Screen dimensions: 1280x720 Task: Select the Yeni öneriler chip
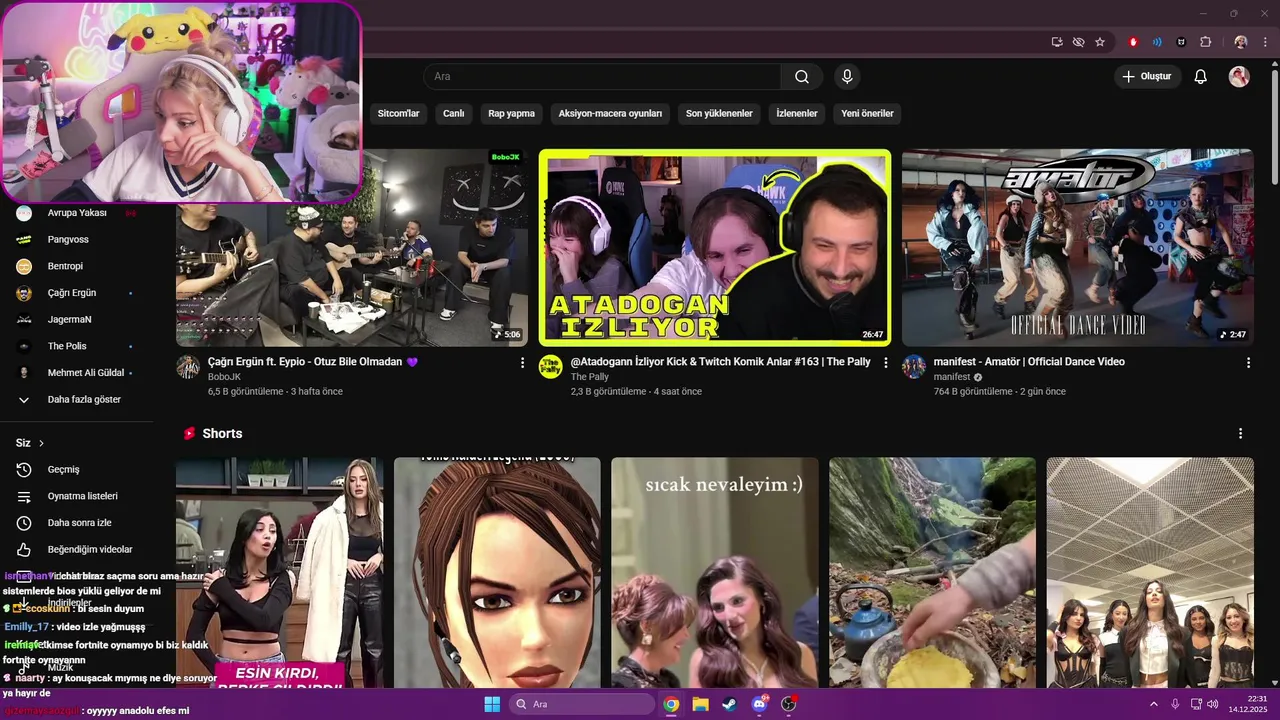click(867, 114)
